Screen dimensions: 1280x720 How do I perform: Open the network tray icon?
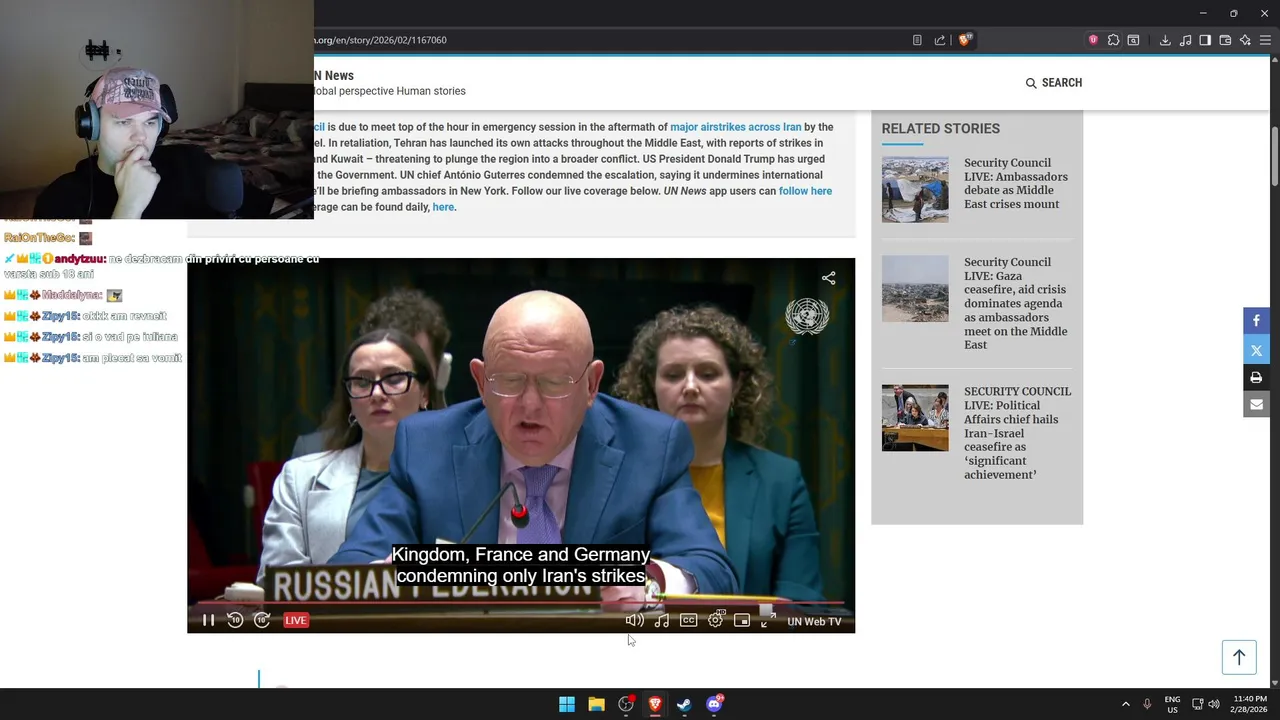pyautogui.click(x=1197, y=704)
